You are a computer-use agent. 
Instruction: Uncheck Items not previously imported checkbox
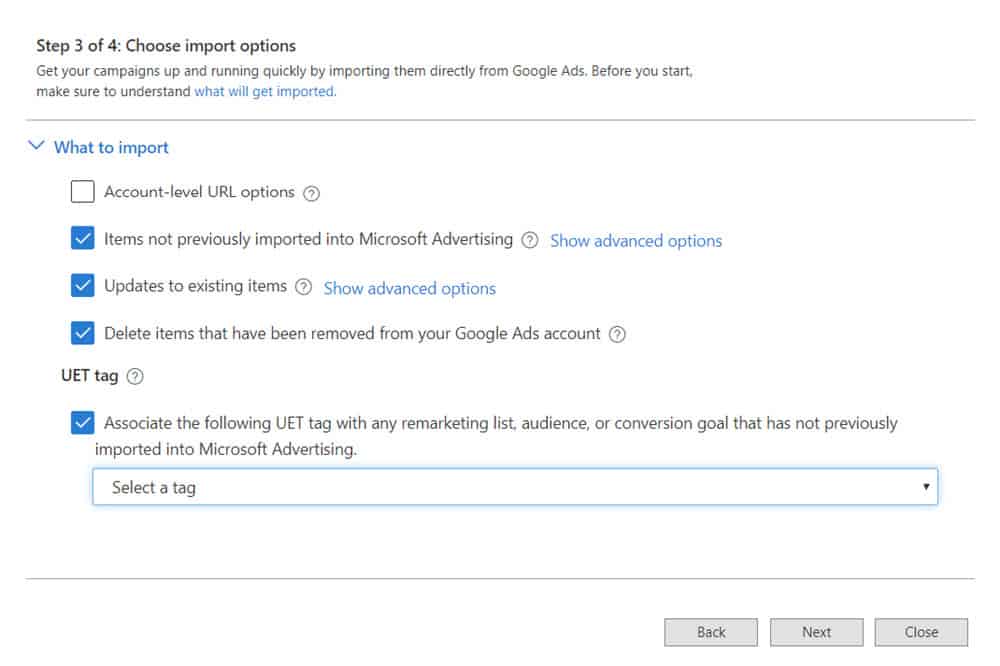(x=82, y=238)
